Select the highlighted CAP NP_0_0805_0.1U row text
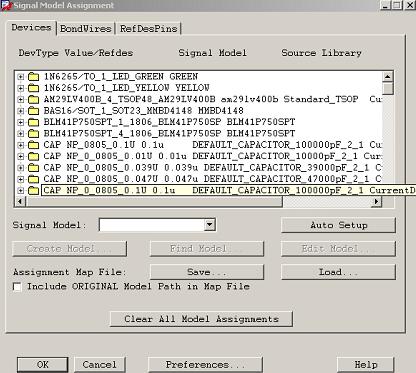This screenshot has height=373, width=416. [x=229, y=190]
